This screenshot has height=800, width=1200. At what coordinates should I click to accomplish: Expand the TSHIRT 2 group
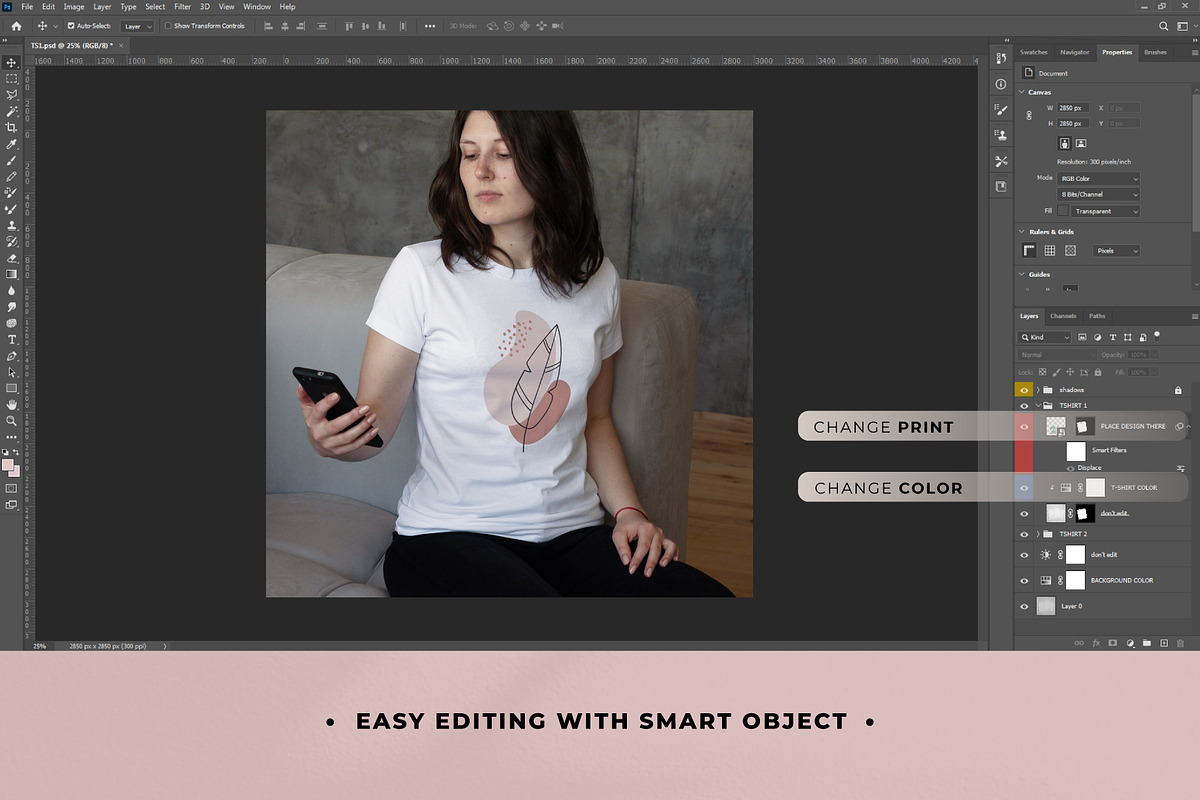click(x=1038, y=534)
